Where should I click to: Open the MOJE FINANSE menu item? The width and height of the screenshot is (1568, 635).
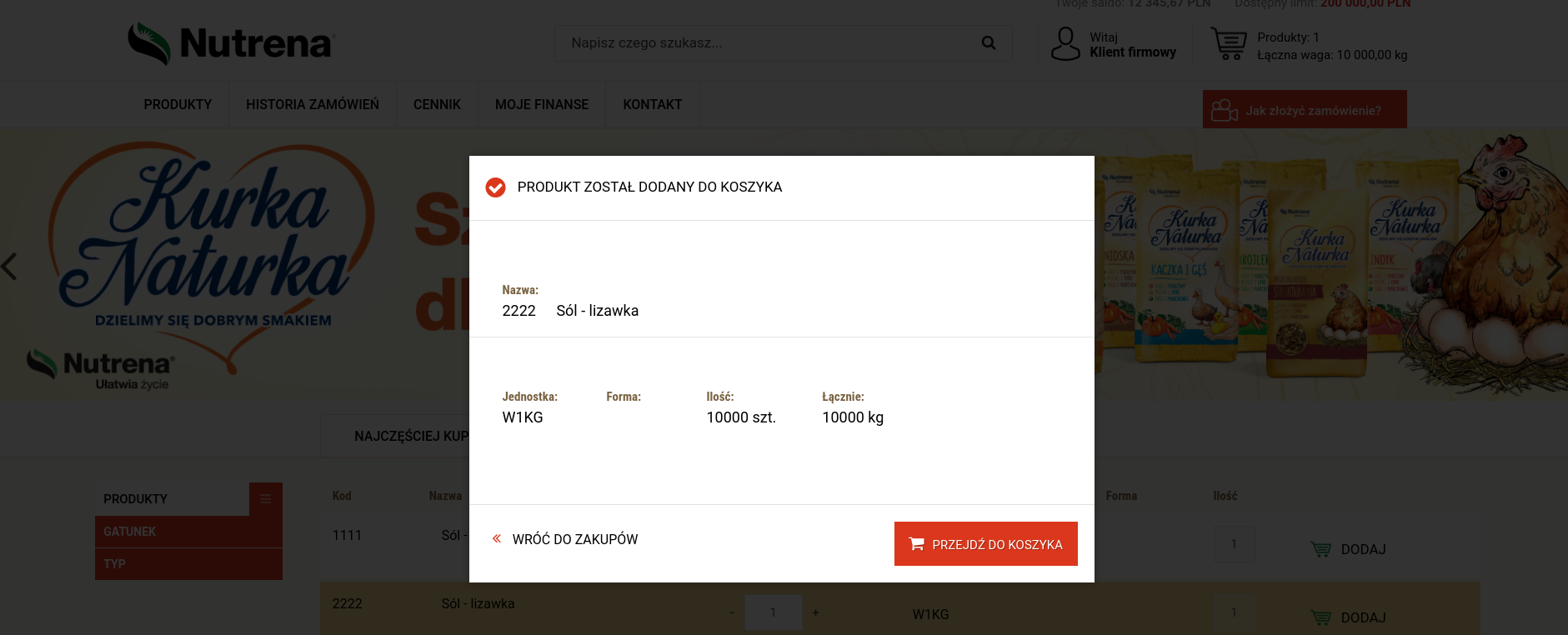click(x=542, y=104)
